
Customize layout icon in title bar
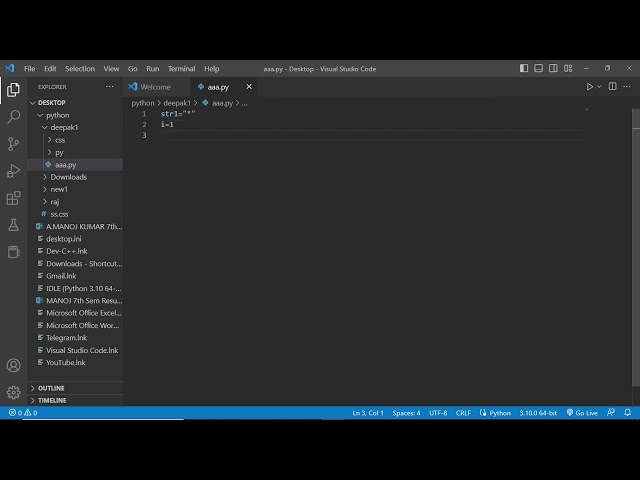(568, 68)
